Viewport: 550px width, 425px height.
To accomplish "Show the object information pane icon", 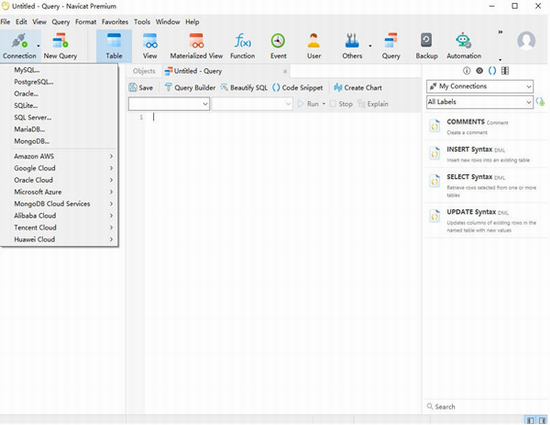I will click(467, 71).
